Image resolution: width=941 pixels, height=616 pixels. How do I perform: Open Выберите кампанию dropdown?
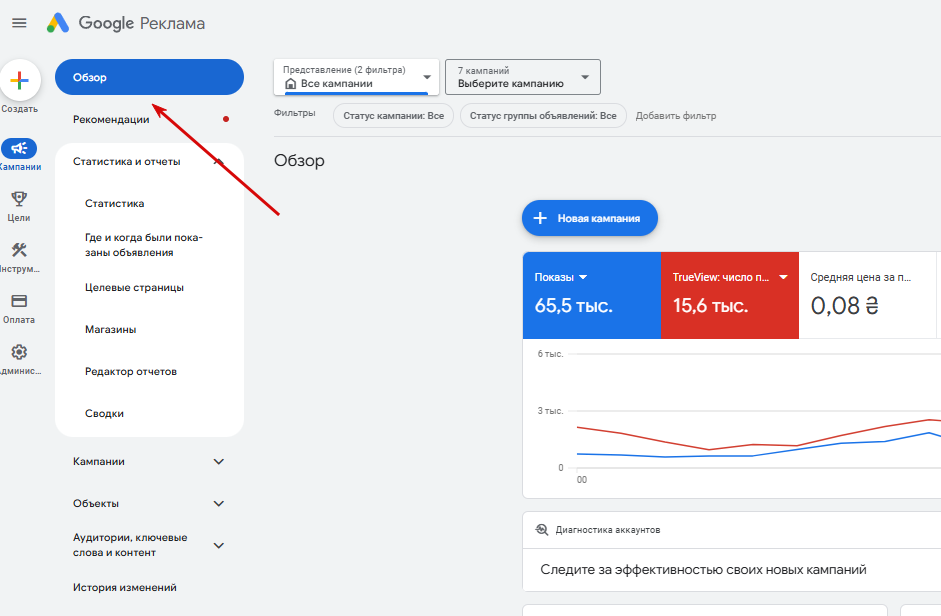(x=523, y=77)
